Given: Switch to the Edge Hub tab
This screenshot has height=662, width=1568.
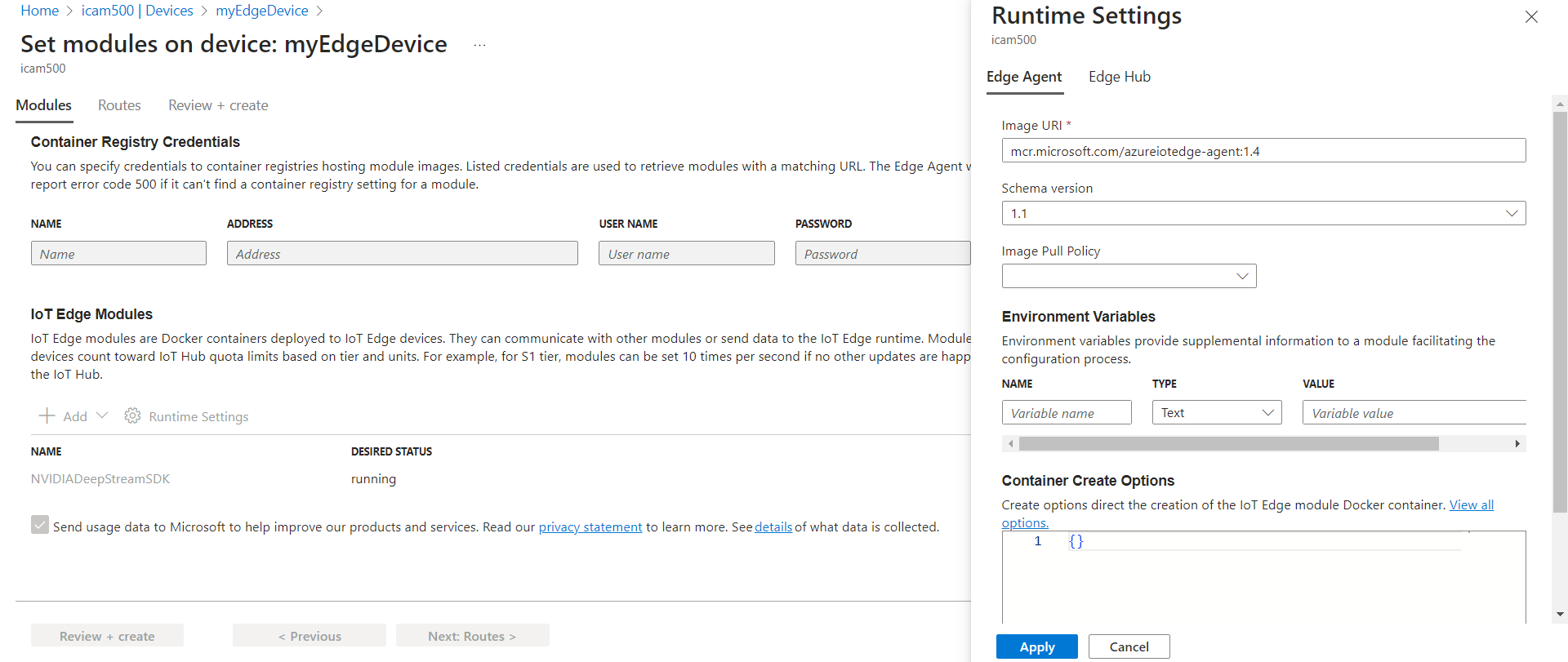Looking at the screenshot, I should (x=1119, y=77).
